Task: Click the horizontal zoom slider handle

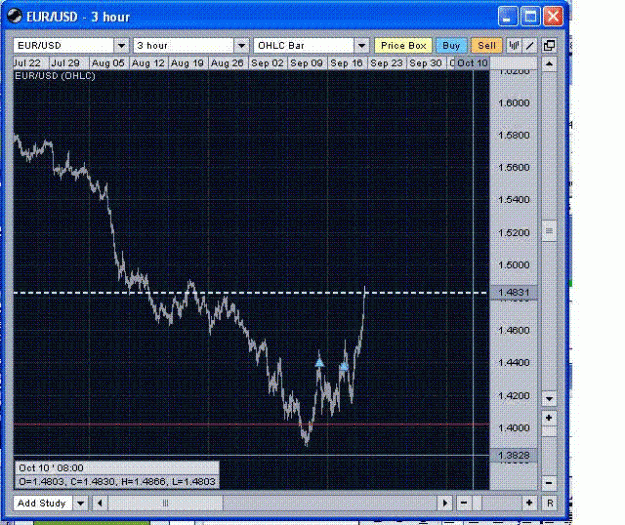Action: tap(477, 503)
